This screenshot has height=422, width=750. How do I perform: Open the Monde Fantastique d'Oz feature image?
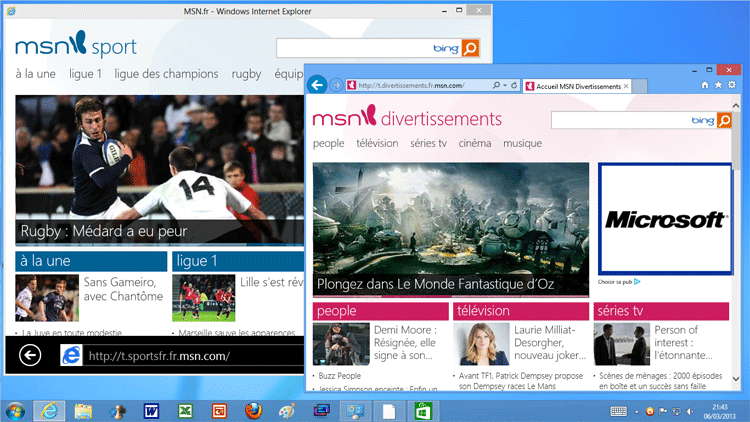pyautogui.click(x=451, y=229)
